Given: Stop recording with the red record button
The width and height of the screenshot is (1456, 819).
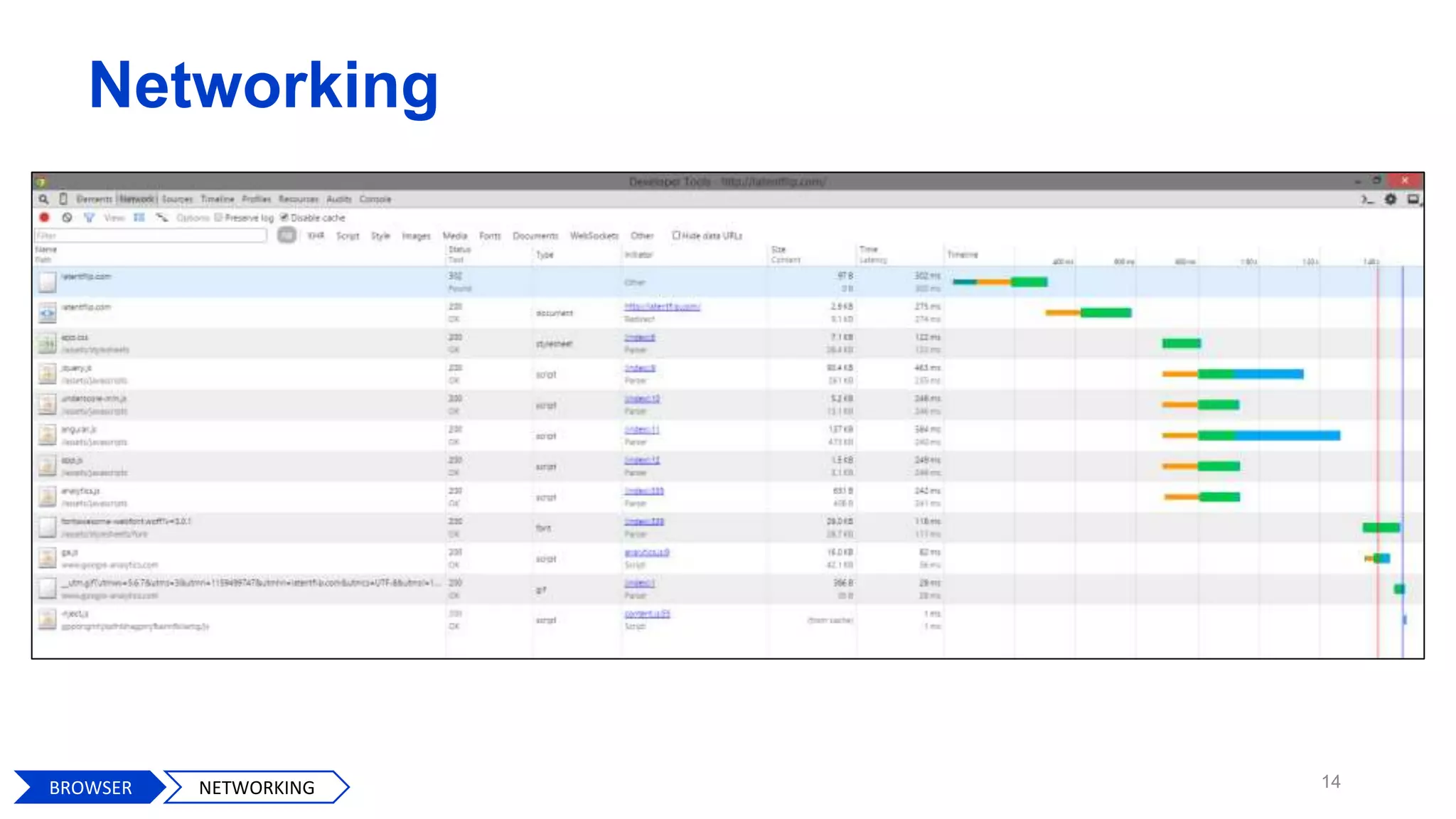Looking at the screenshot, I should (x=44, y=218).
